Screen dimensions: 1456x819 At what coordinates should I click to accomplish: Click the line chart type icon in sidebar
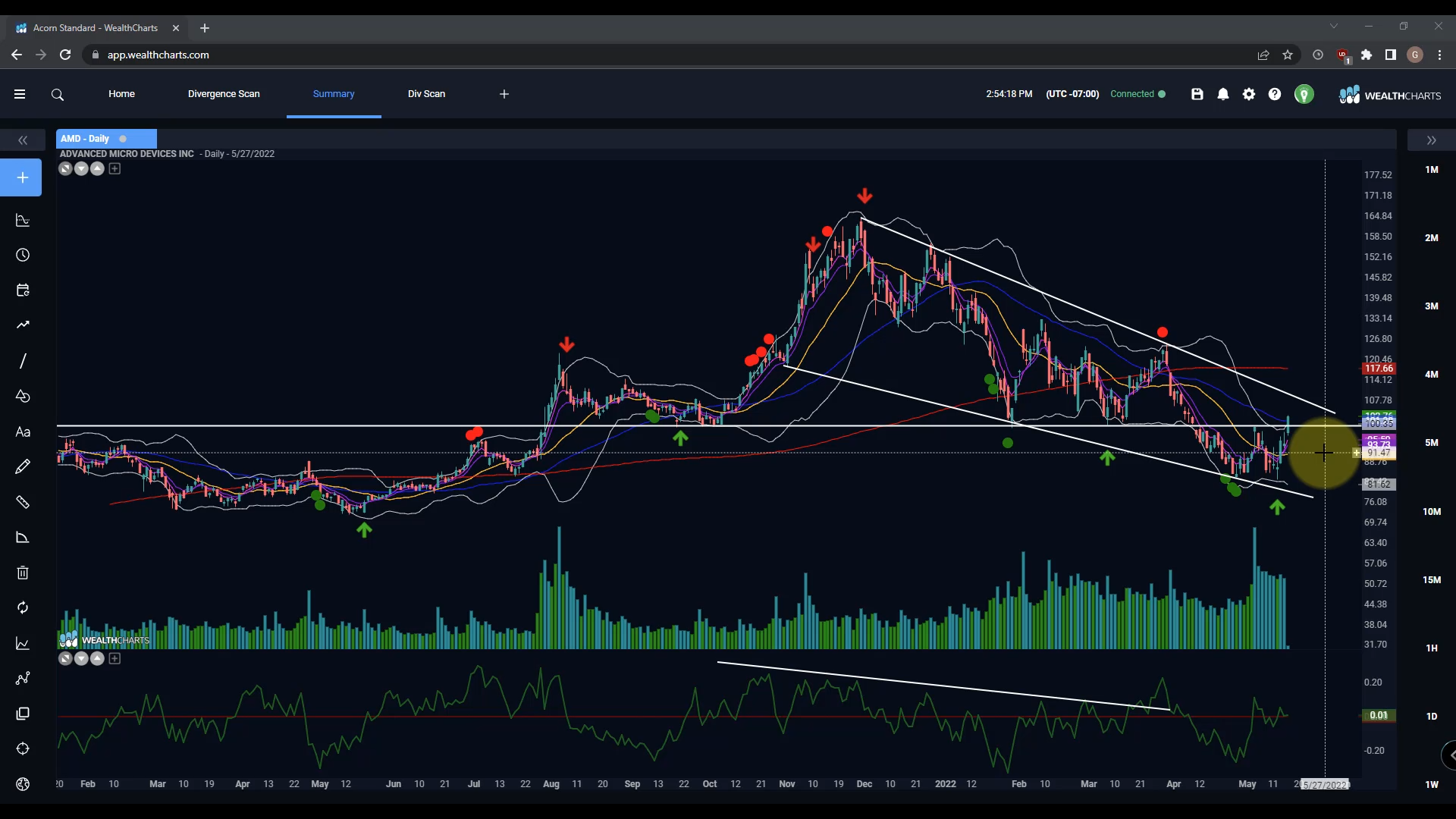pyautogui.click(x=23, y=643)
